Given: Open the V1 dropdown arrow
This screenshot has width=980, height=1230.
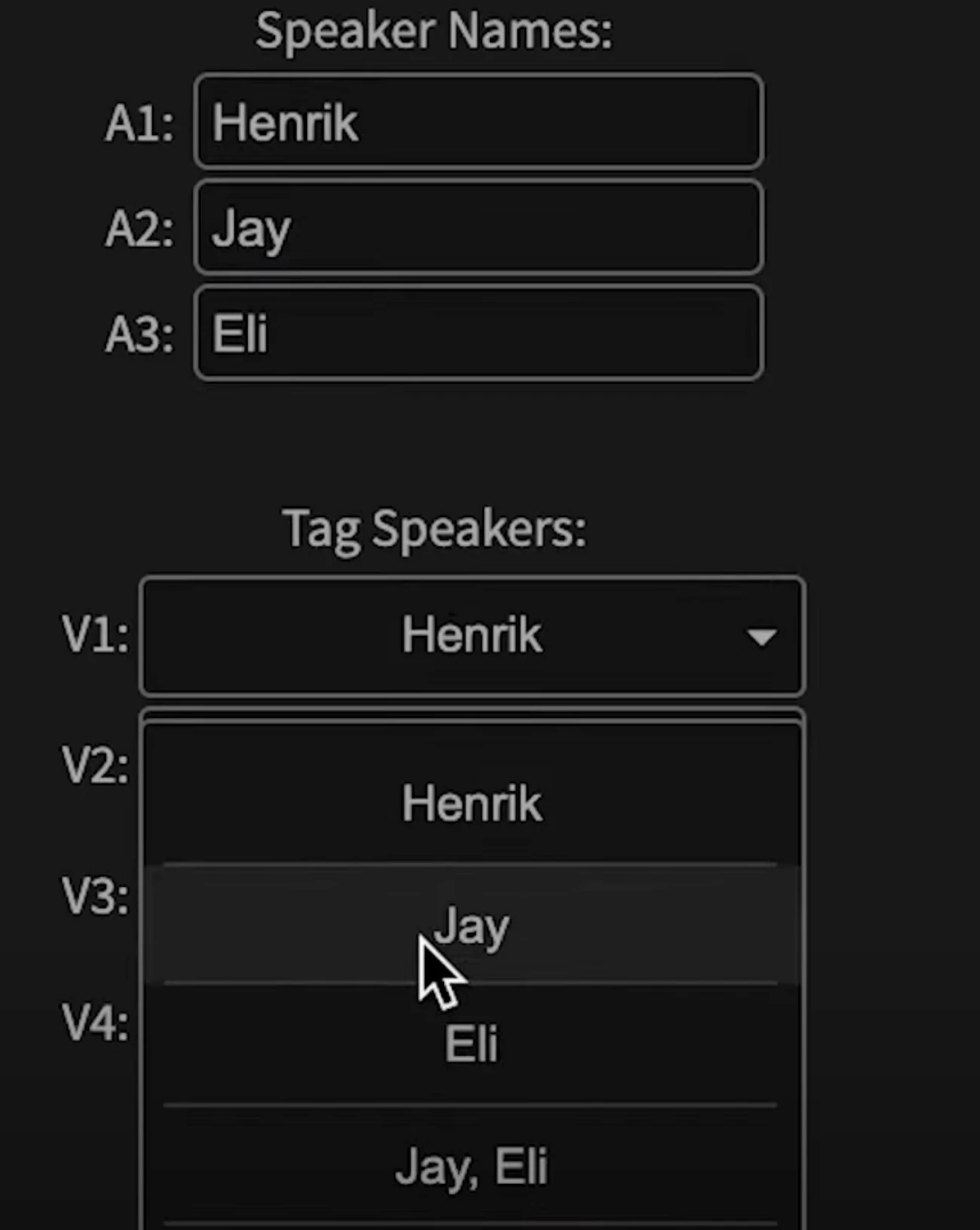Looking at the screenshot, I should tap(761, 637).
